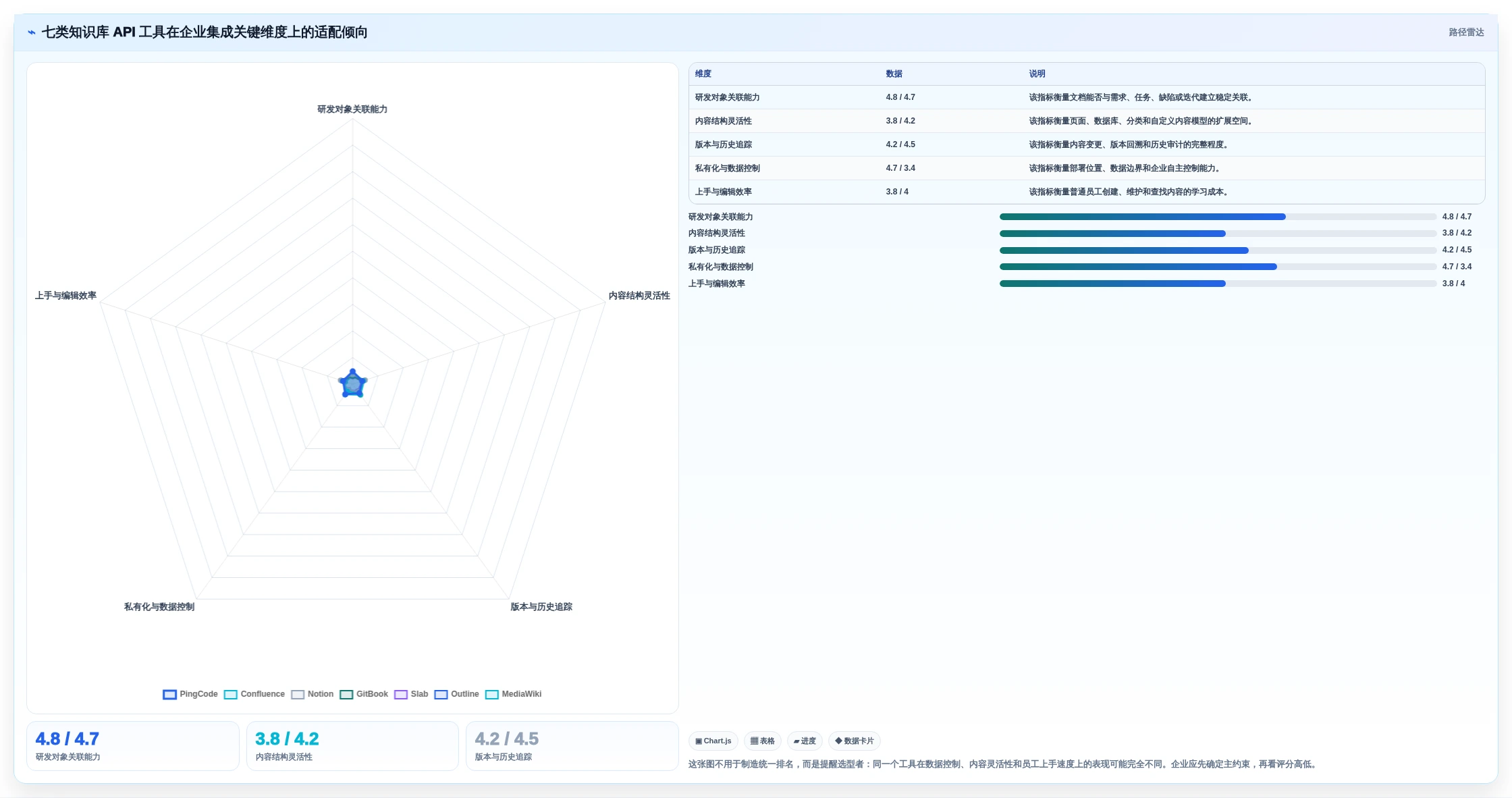Click the 进度 tag chip
Viewport: 1512px width, 798px height.
tap(805, 741)
